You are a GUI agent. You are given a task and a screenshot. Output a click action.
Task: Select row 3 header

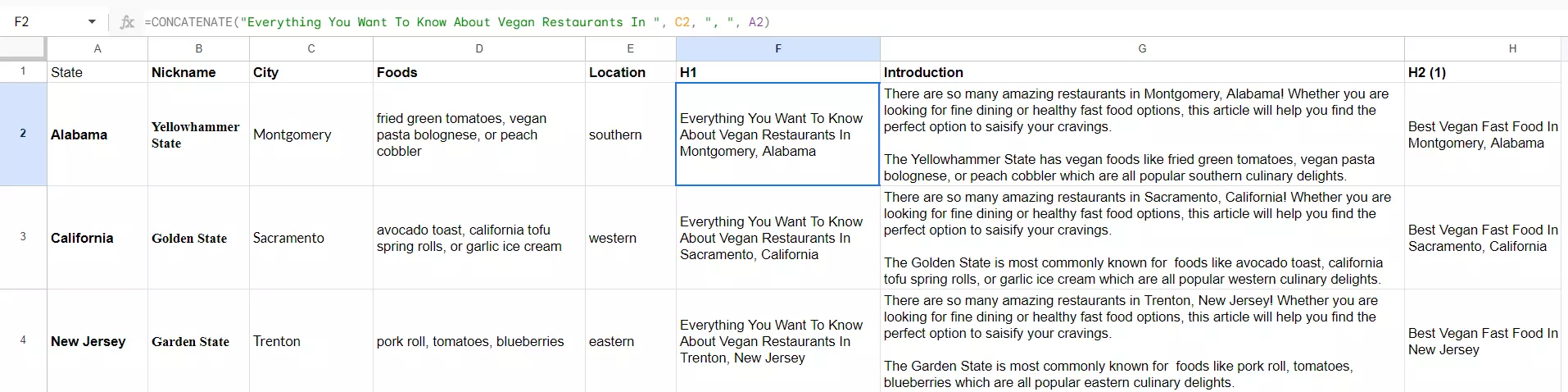[x=23, y=237]
